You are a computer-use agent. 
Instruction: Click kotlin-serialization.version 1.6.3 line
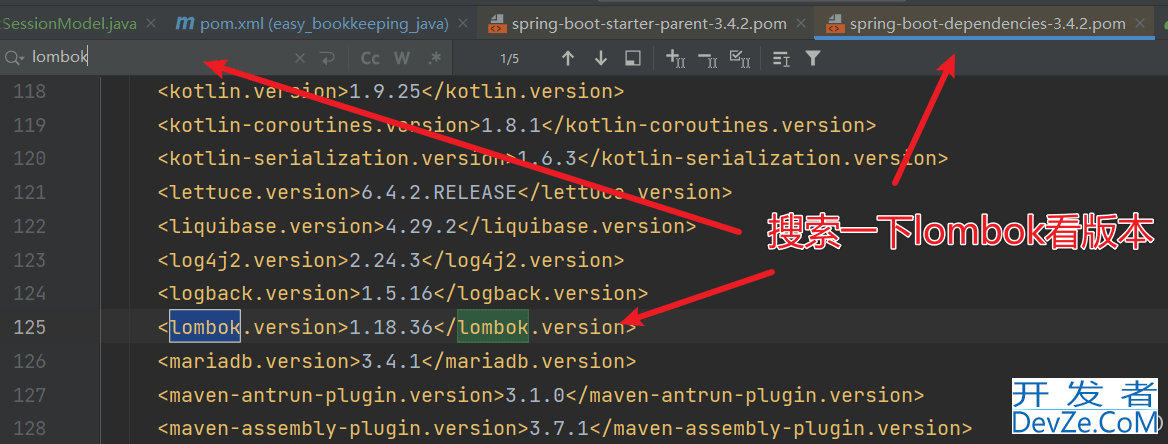[553, 159]
